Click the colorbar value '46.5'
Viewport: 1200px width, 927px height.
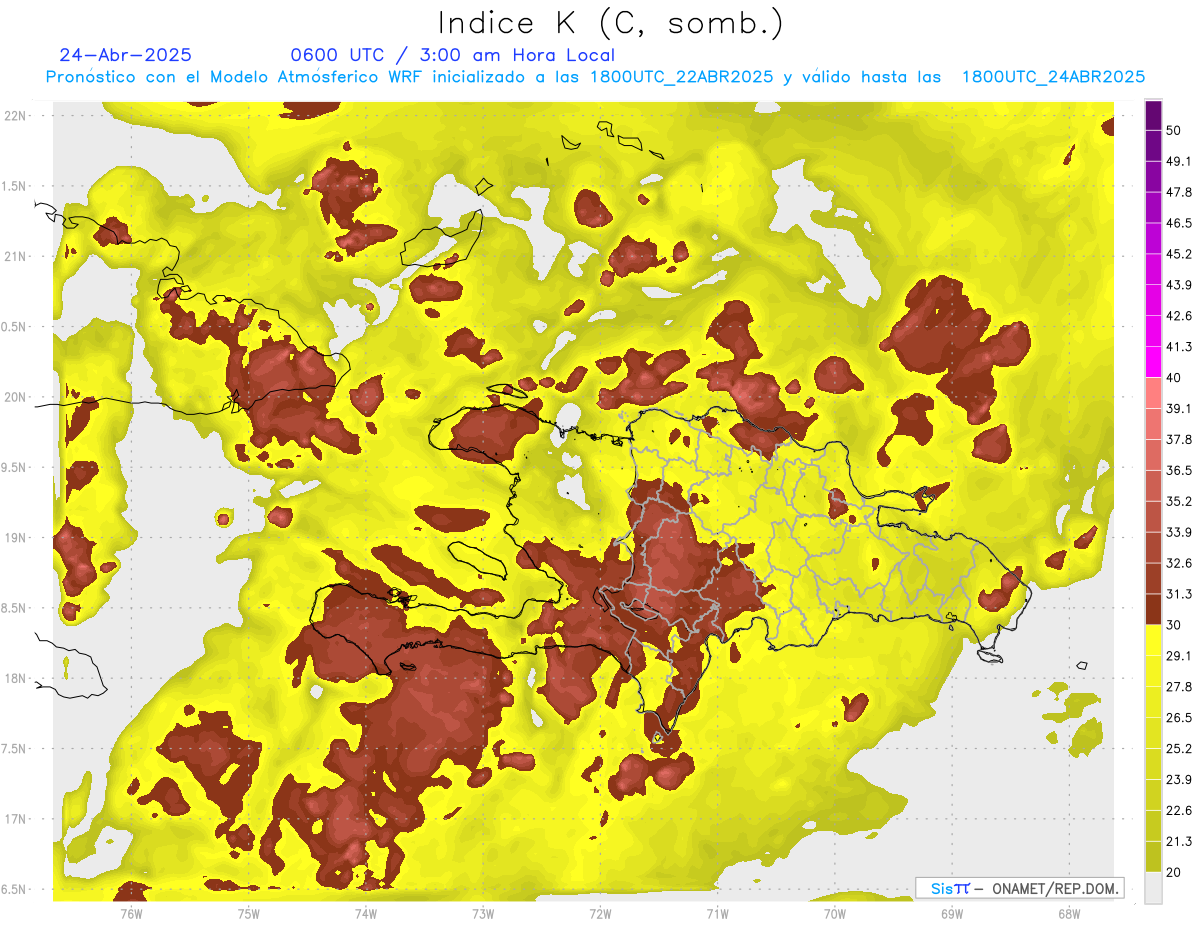point(1178,223)
